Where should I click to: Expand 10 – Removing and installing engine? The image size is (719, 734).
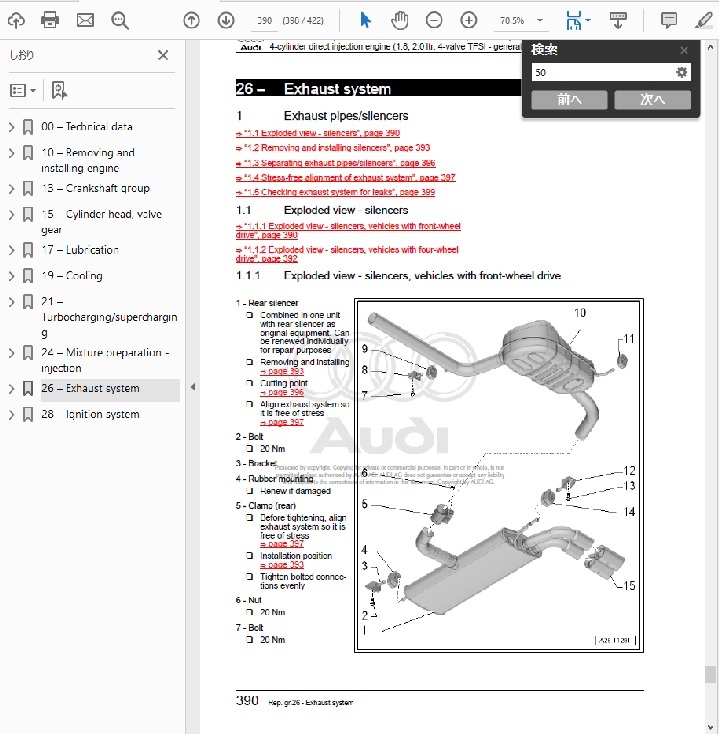click(x=12, y=153)
